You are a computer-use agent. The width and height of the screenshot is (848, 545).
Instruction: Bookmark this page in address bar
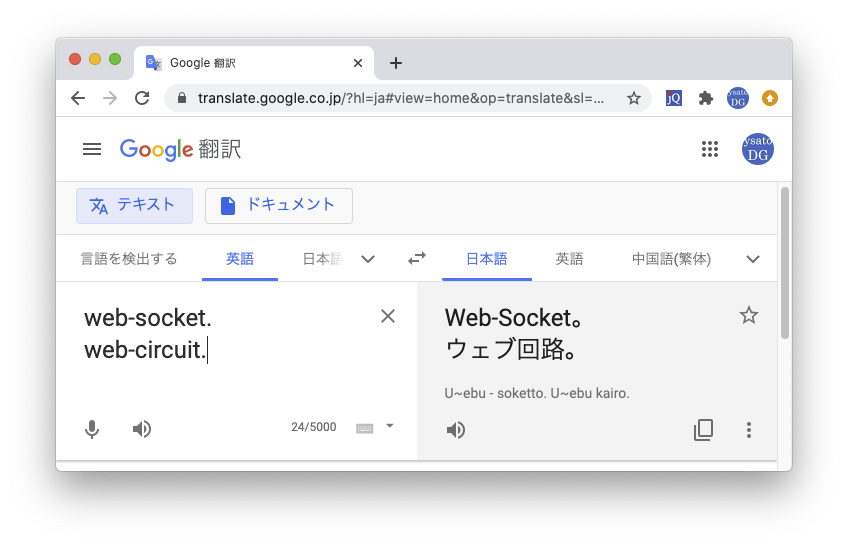tap(633, 98)
